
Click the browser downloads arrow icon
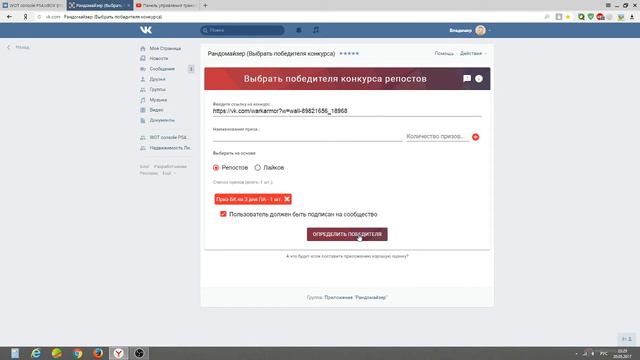point(632,17)
